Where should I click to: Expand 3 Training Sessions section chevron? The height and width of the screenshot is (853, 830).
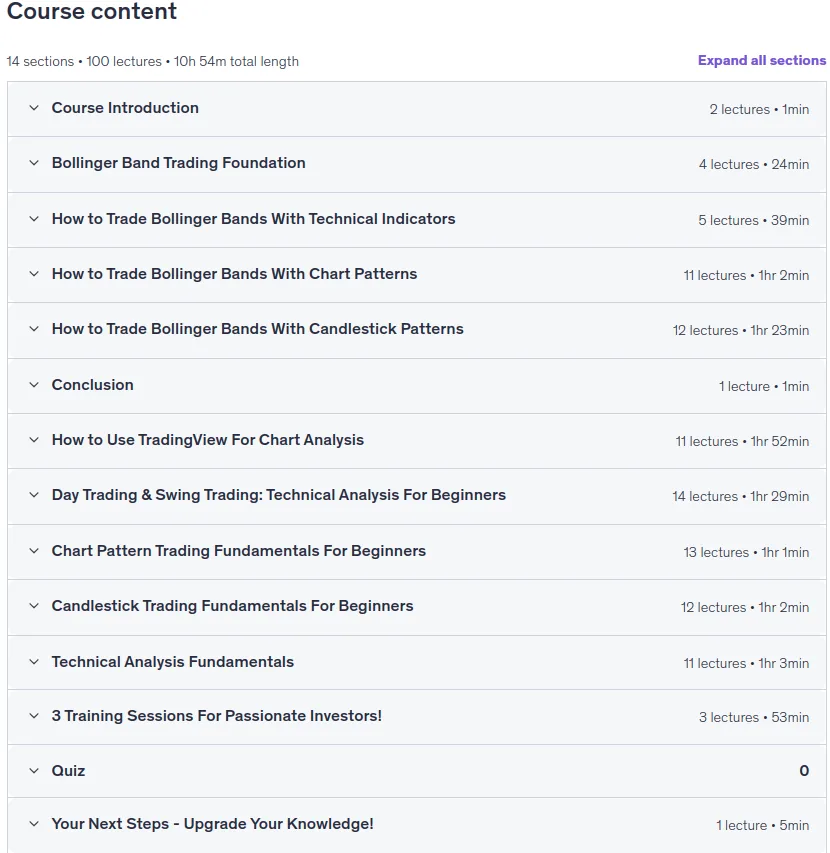click(x=34, y=715)
